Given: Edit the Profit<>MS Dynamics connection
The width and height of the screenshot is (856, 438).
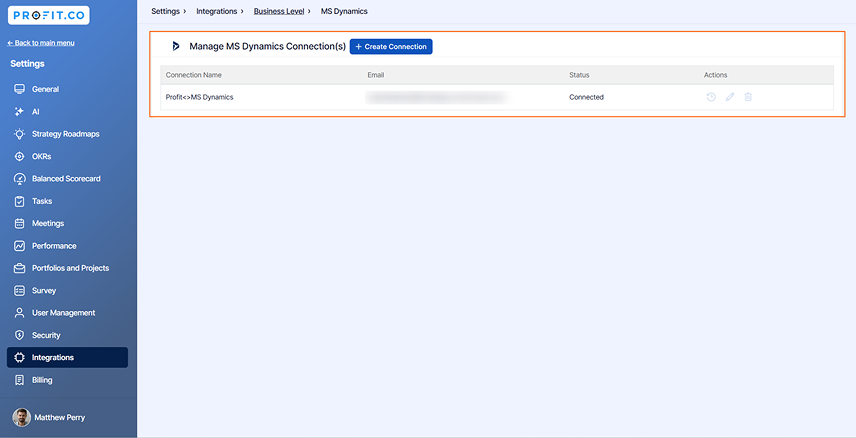Looking at the screenshot, I should (x=730, y=97).
